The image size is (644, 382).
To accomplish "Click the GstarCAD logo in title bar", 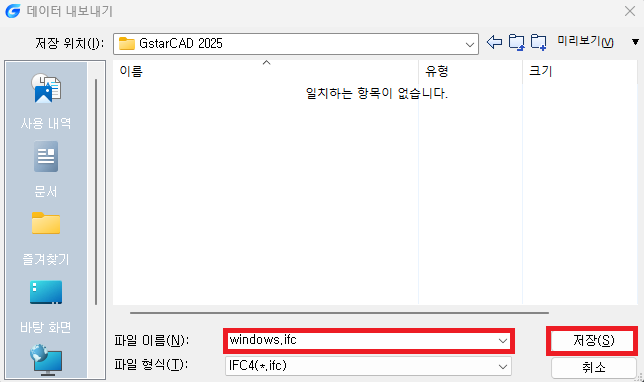I will click(13, 11).
